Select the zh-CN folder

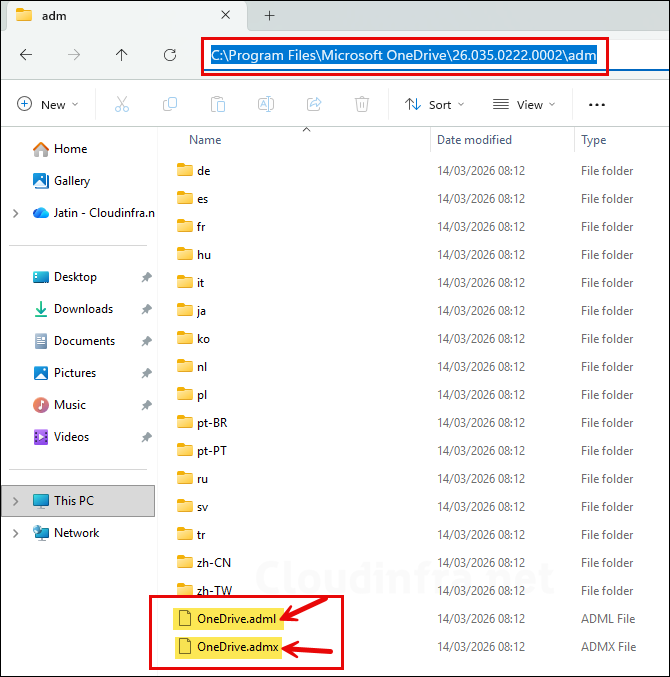[x=204, y=563]
